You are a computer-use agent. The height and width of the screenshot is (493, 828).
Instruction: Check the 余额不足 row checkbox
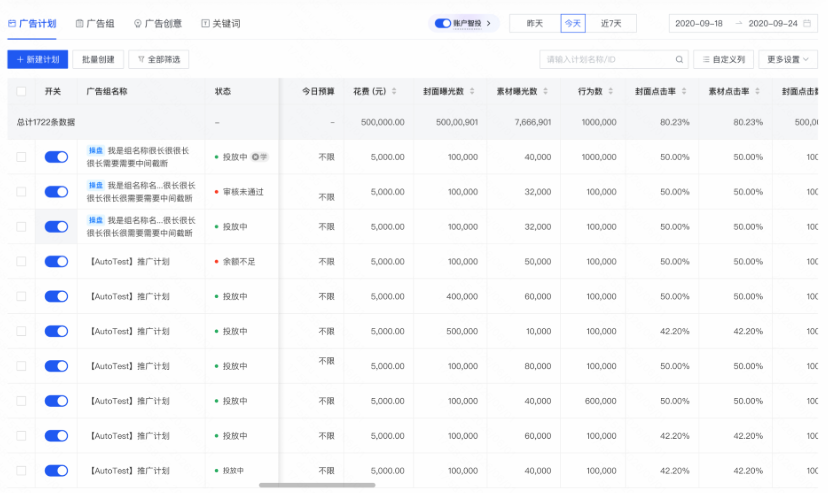point(21,261)
